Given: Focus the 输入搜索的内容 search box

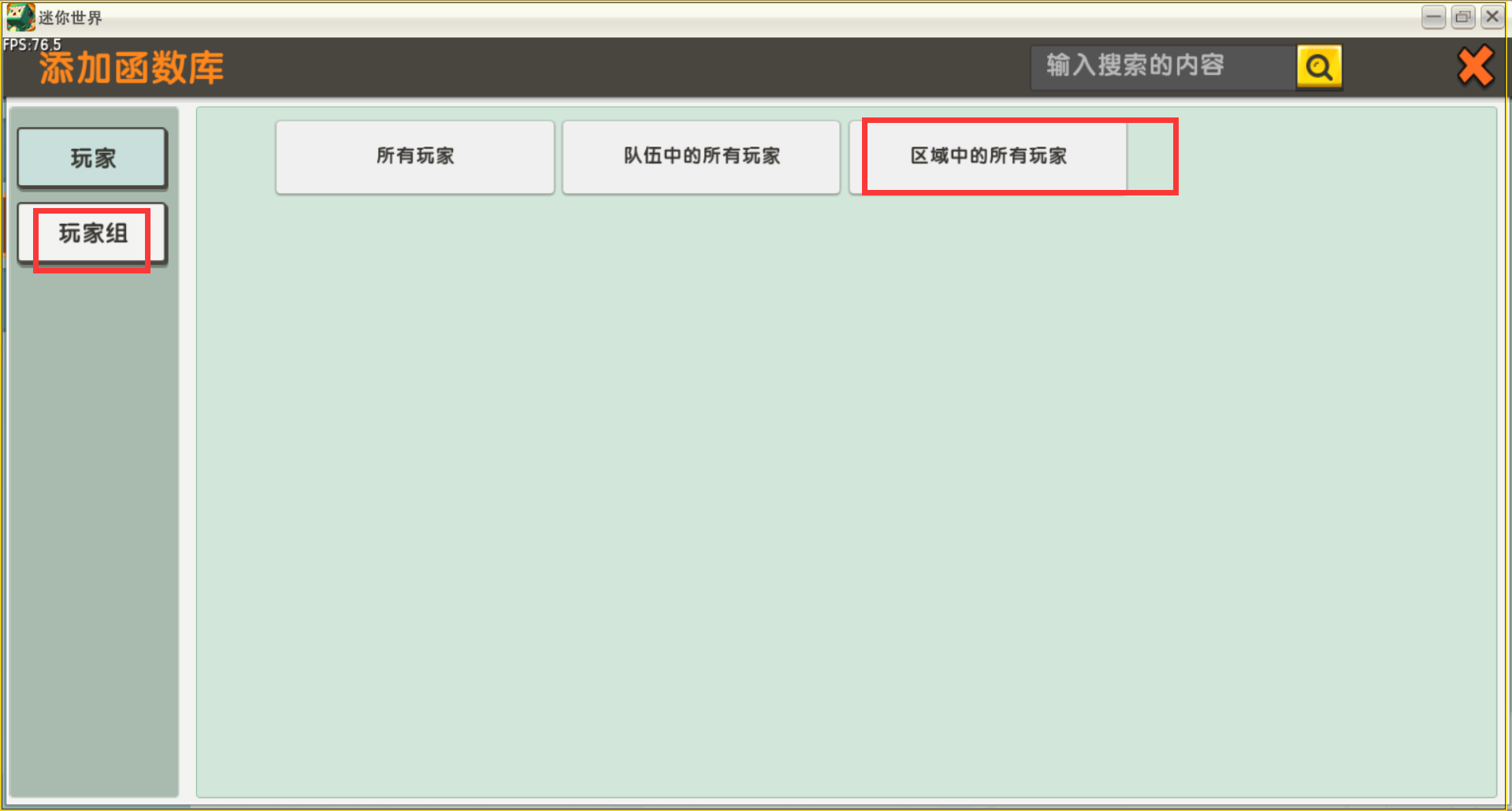Looking at the screenshot, I should coord(1163,68).
